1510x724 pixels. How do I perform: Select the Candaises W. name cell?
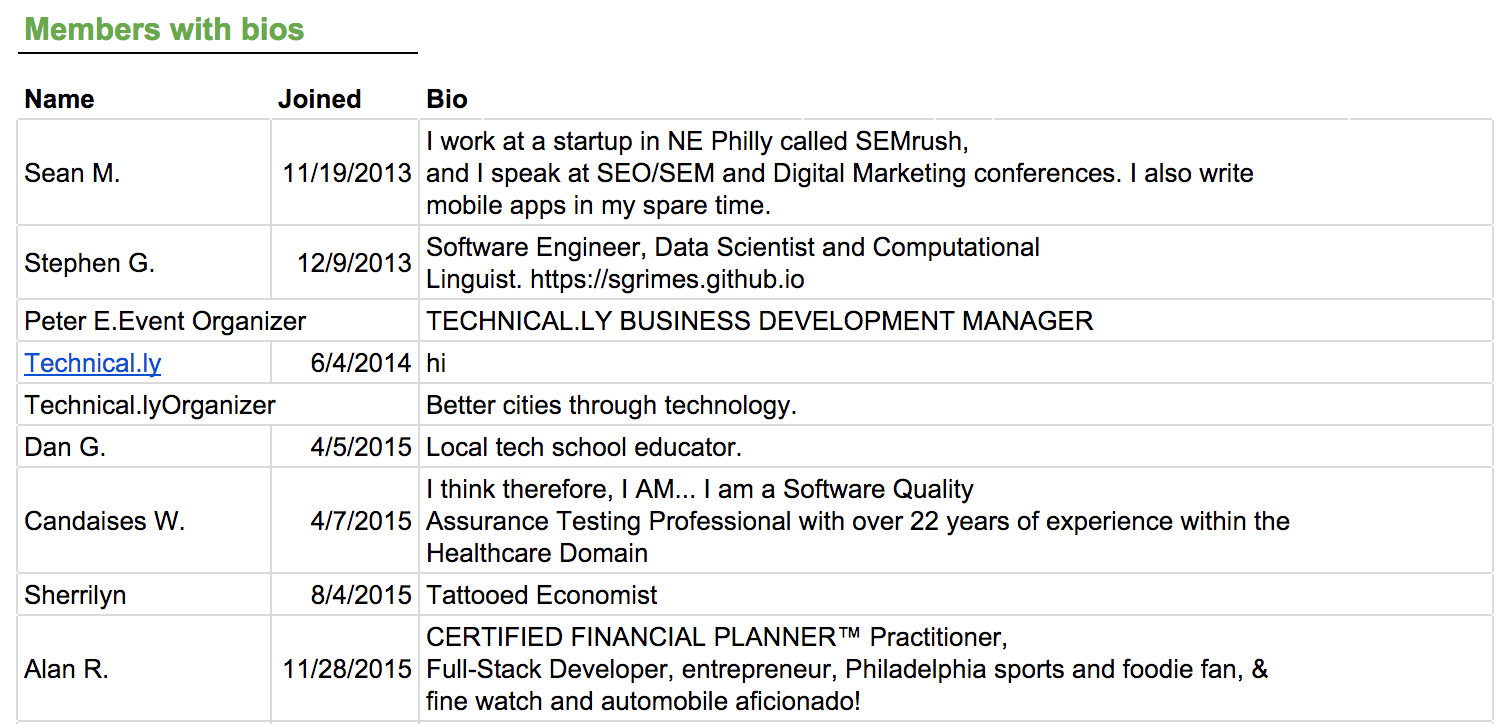pos(144,521)
